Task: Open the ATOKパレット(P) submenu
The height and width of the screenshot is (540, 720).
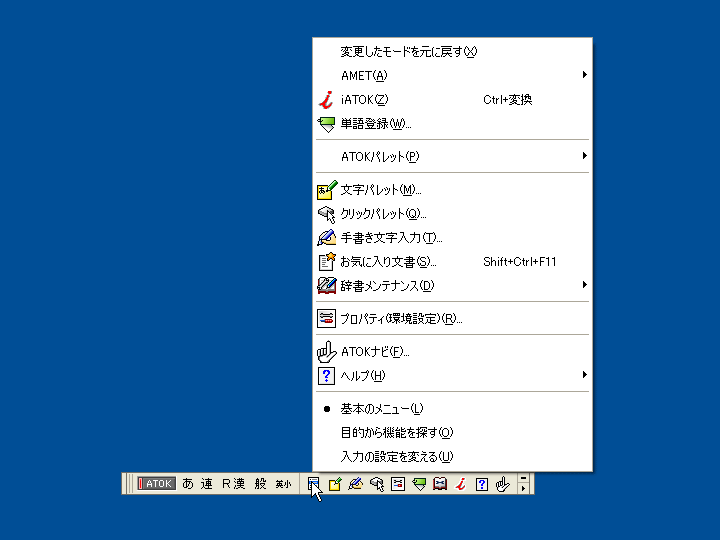Action: tap(452, 157)
